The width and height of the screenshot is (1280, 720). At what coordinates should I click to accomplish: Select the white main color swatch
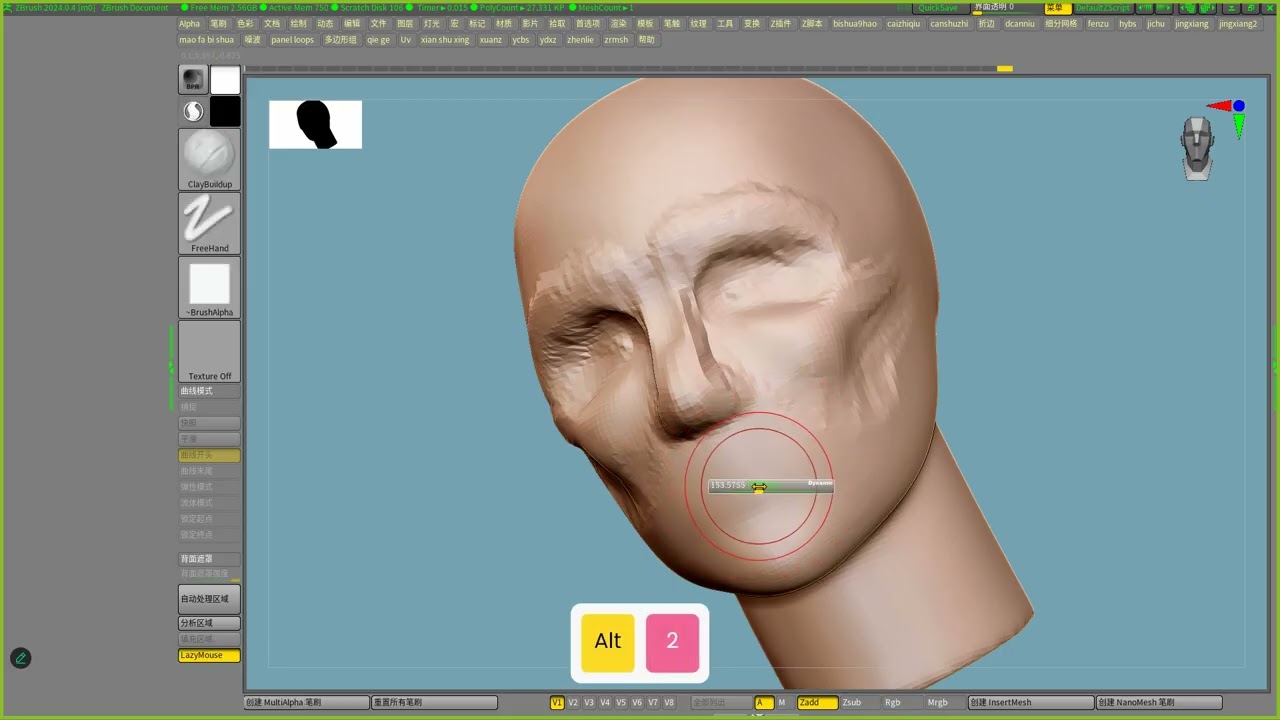coord(225,80)
